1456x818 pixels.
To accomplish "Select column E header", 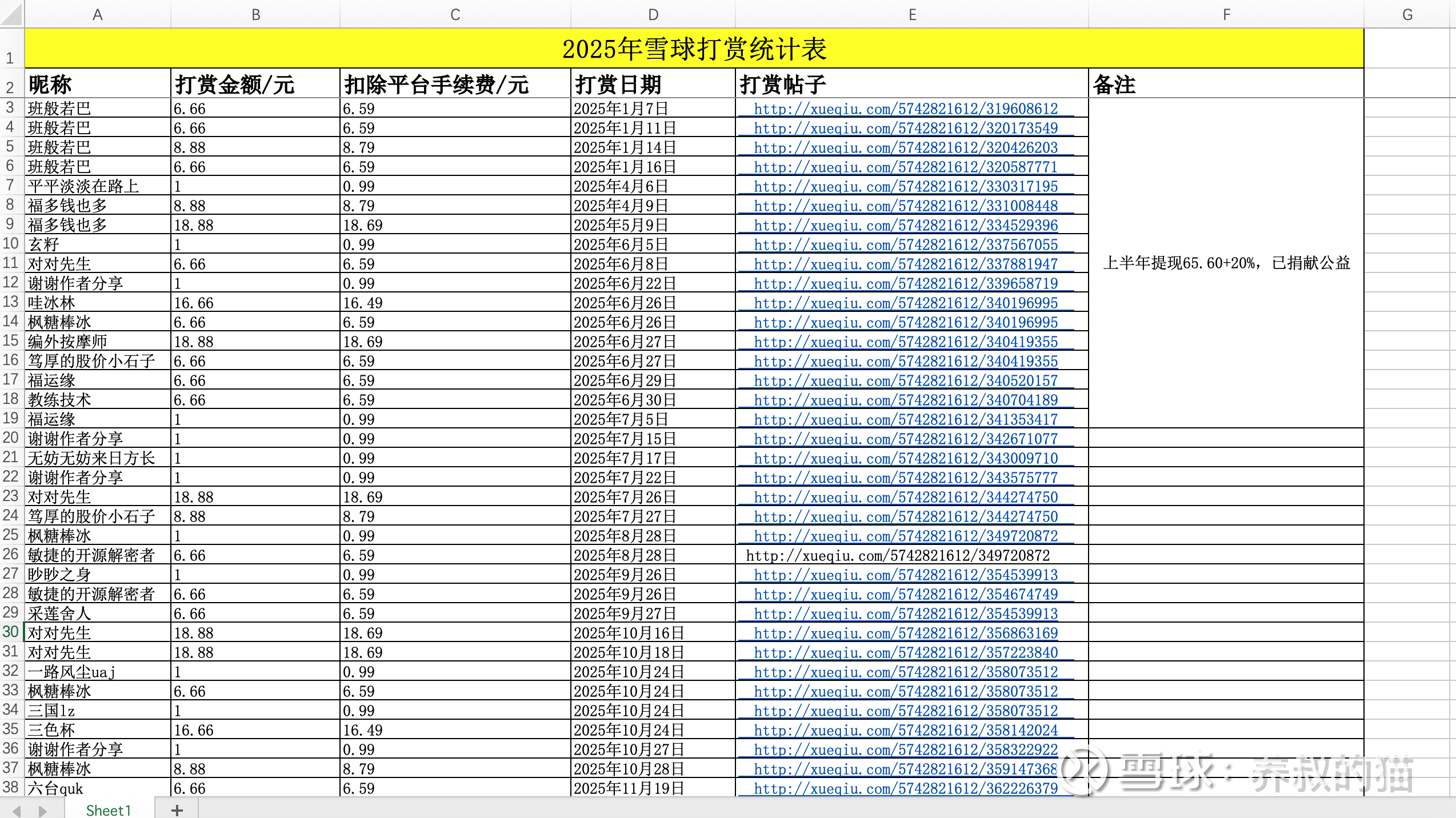I will click(x=912, y=14).
